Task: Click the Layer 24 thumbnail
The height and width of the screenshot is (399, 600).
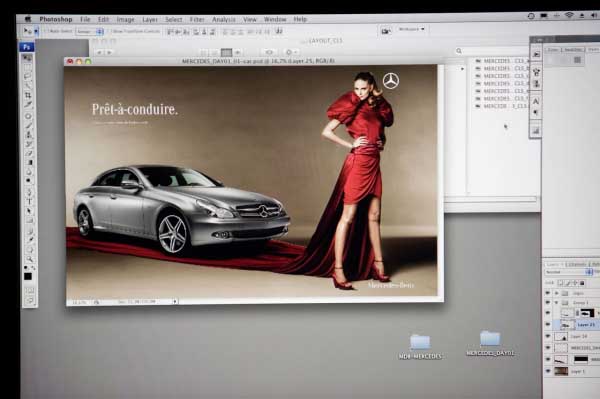Action: pos(561,337)
